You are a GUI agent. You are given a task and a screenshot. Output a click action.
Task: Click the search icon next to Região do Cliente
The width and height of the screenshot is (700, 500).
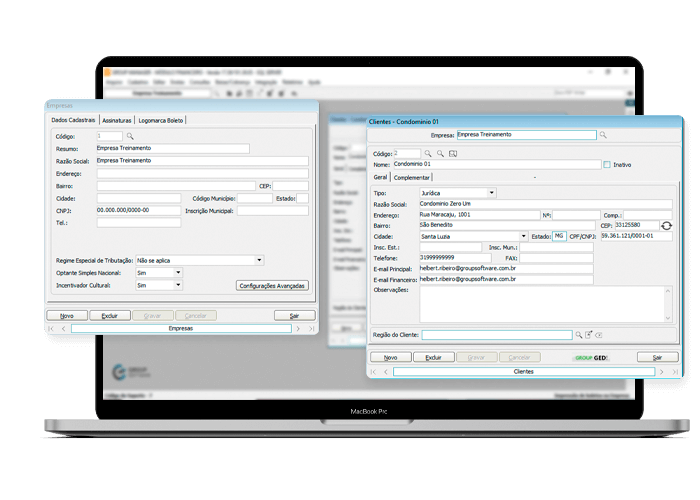click(579, 335)
